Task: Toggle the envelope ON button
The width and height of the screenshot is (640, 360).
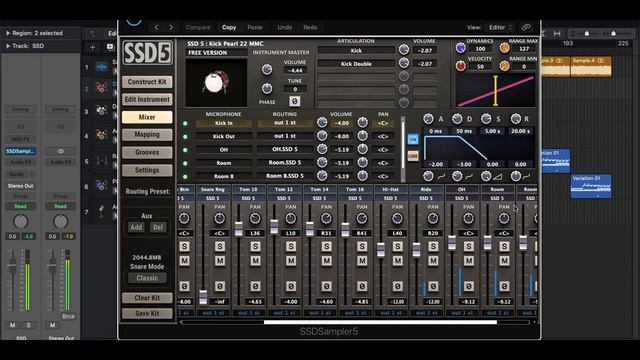Action: [x=413, y=139]
